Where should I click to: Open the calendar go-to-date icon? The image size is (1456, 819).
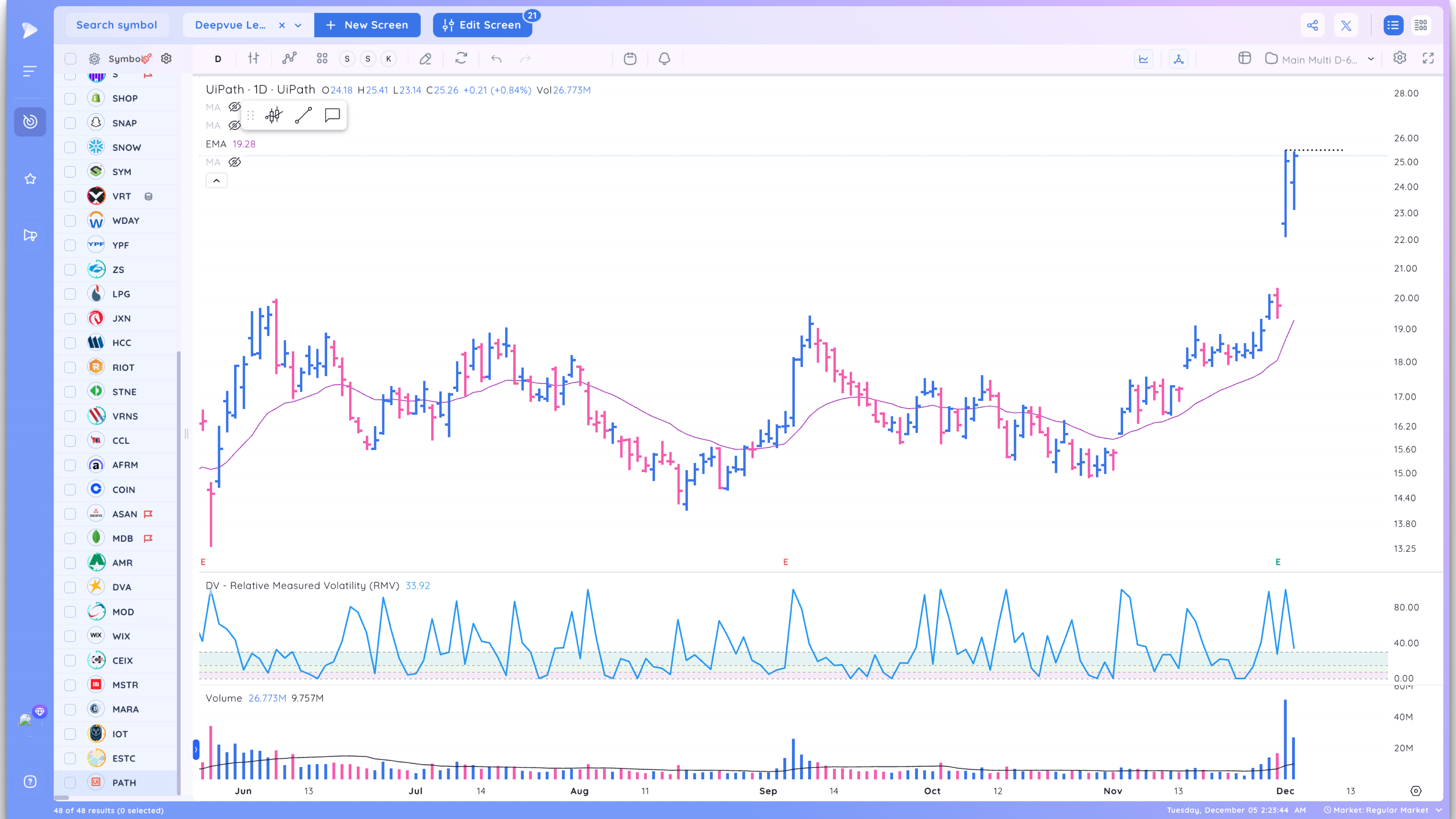pos(630,58)
